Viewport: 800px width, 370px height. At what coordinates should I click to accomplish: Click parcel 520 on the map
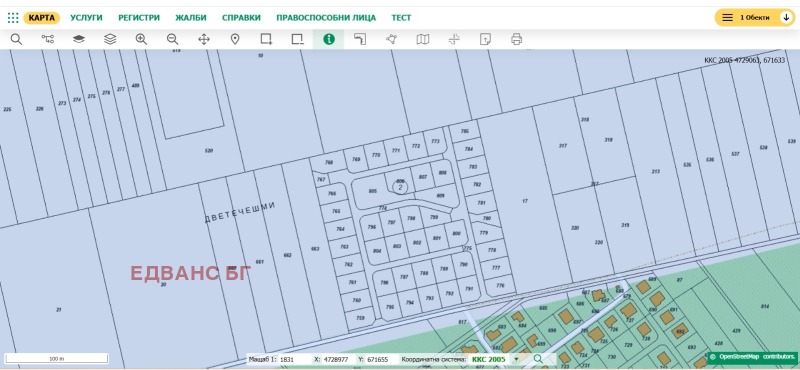209,151
